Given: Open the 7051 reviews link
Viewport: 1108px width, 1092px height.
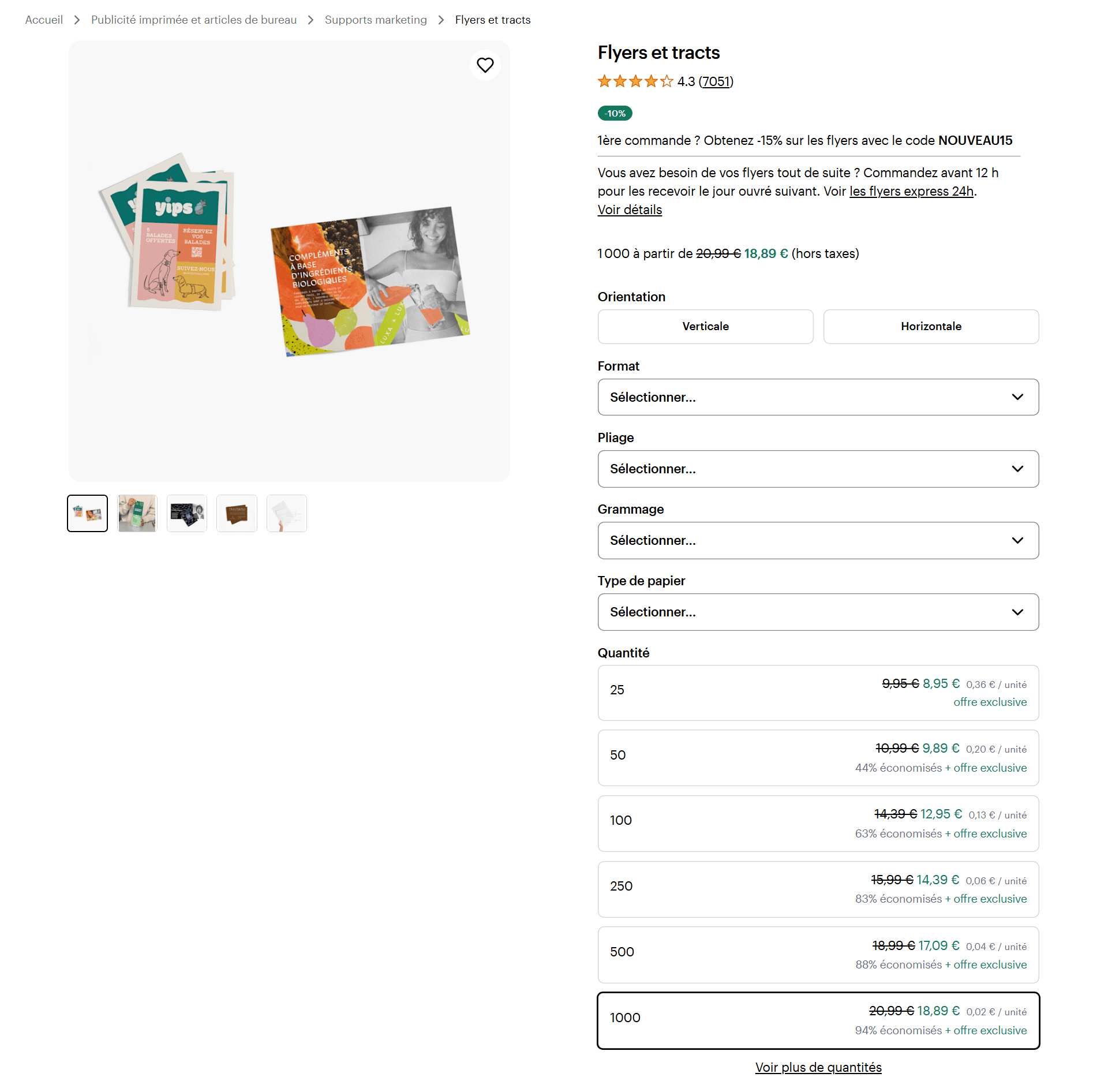Looking at the screenshot, I should click(x=716, y=81).
